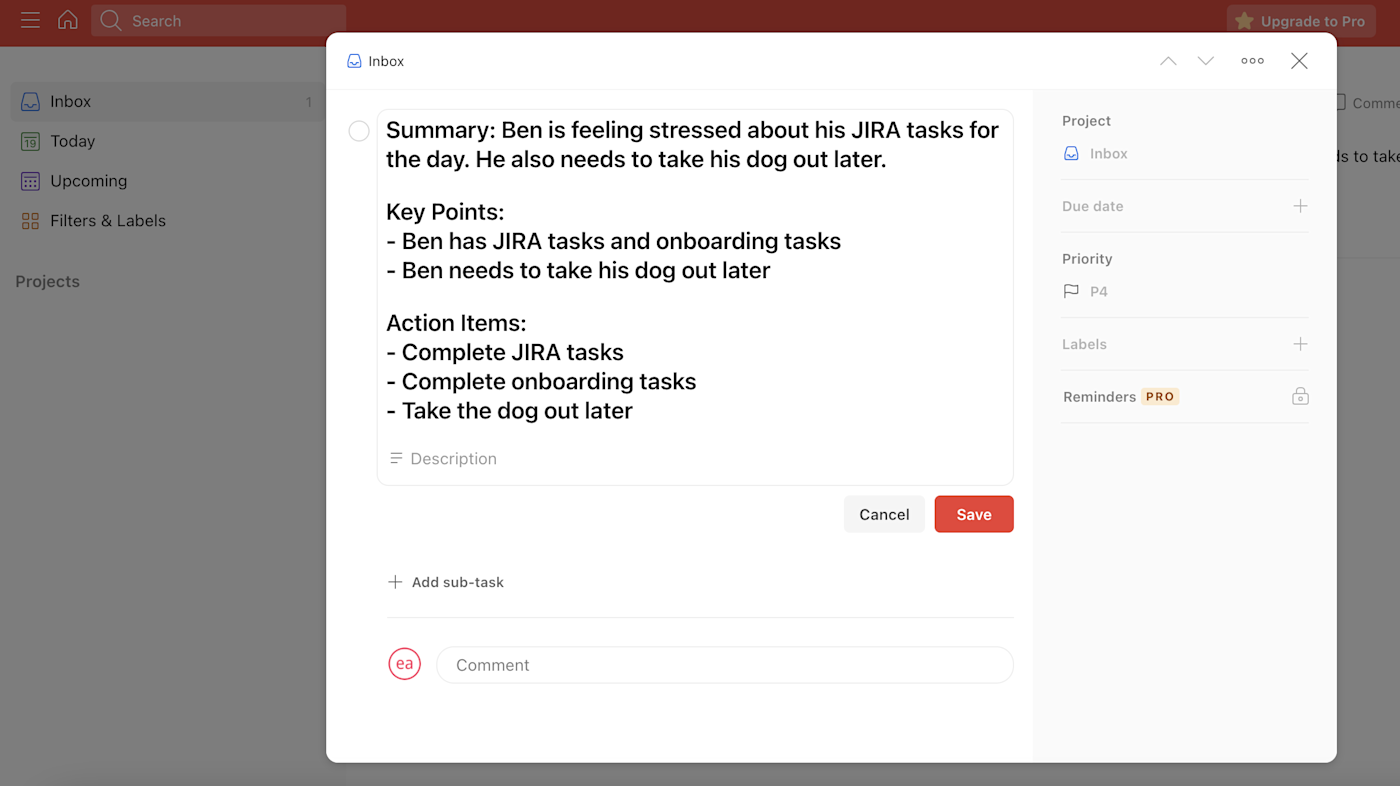Click into the task title text
The height and width of the screenshot is (786, 1400).
692,270
